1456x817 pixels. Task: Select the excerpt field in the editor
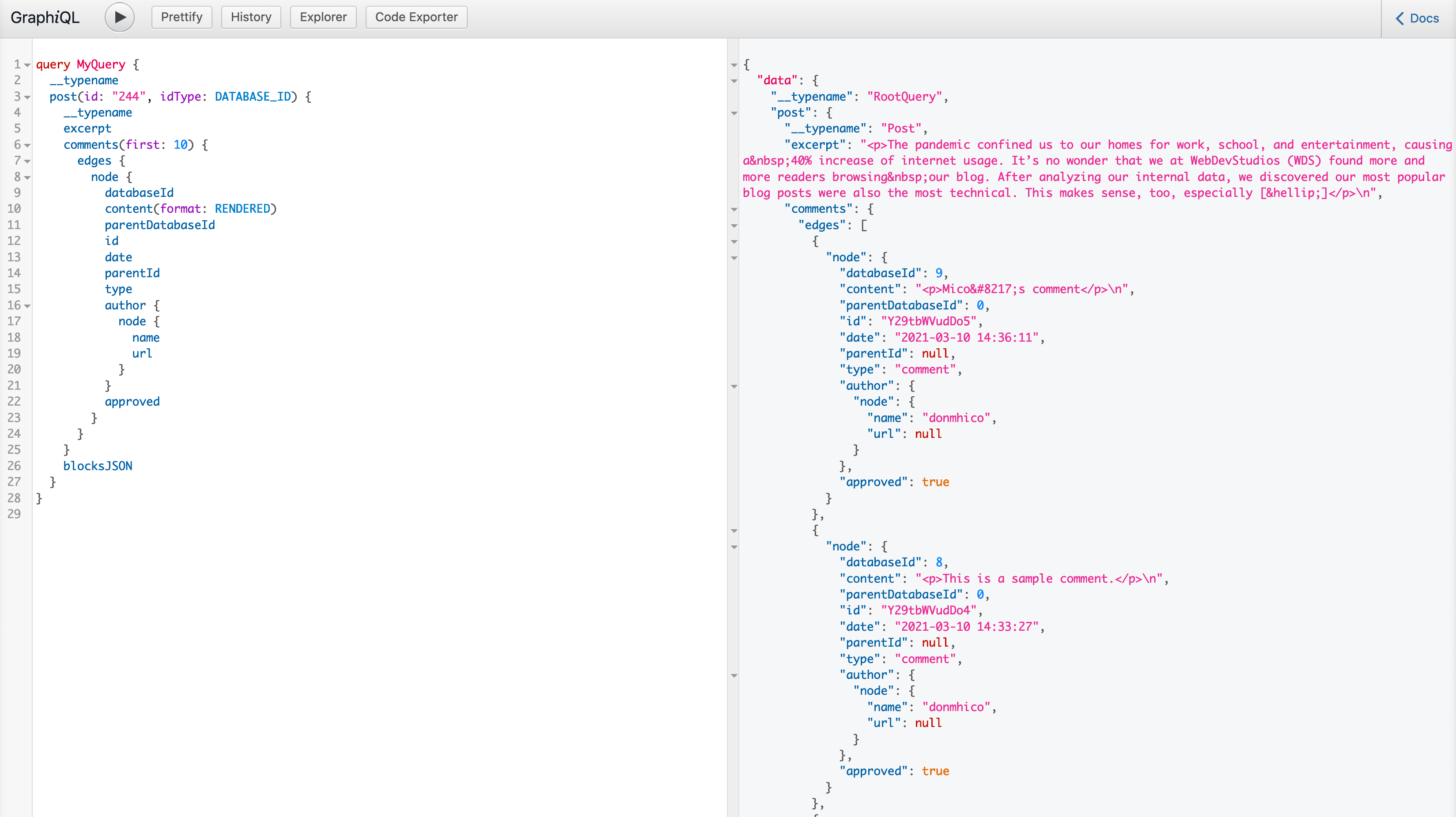coord(87,128)
